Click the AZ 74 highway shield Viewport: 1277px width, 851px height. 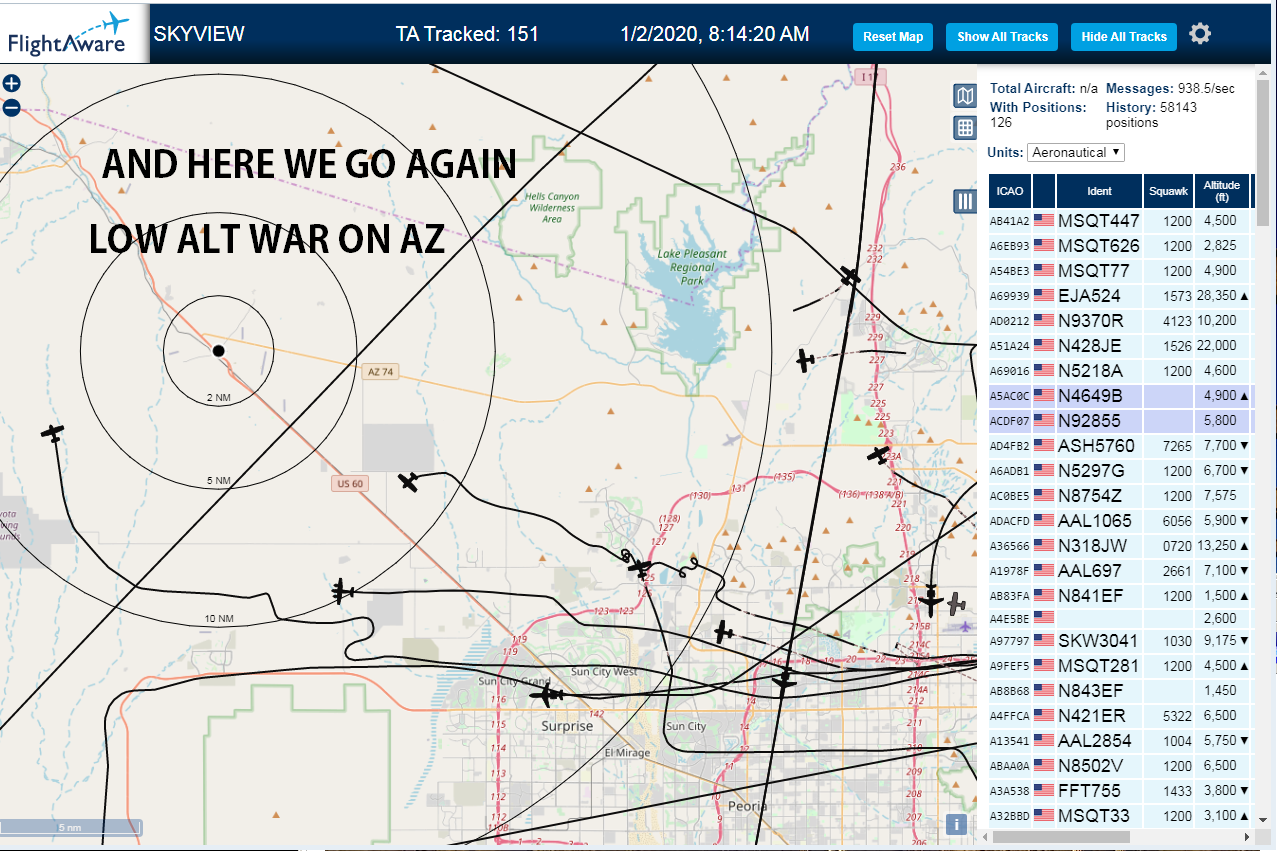pos(380,372)
